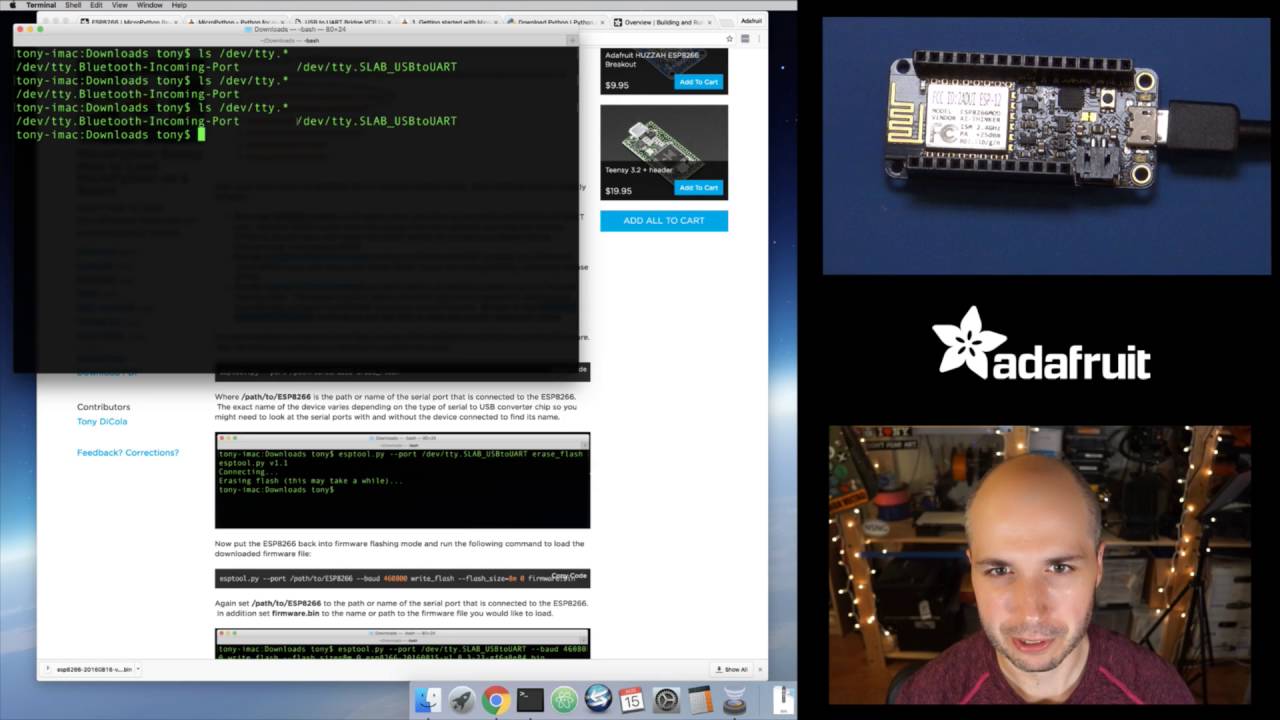This screenshot has height=720, width=1280.
Task: Open the Help menu
Action: (179, 5)
